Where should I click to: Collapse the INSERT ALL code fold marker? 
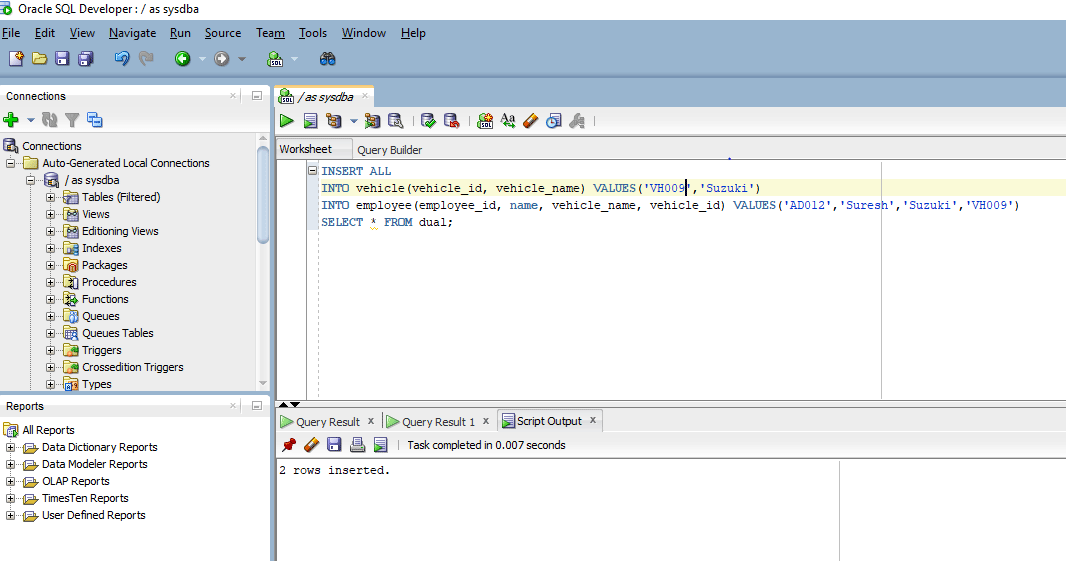312,171
